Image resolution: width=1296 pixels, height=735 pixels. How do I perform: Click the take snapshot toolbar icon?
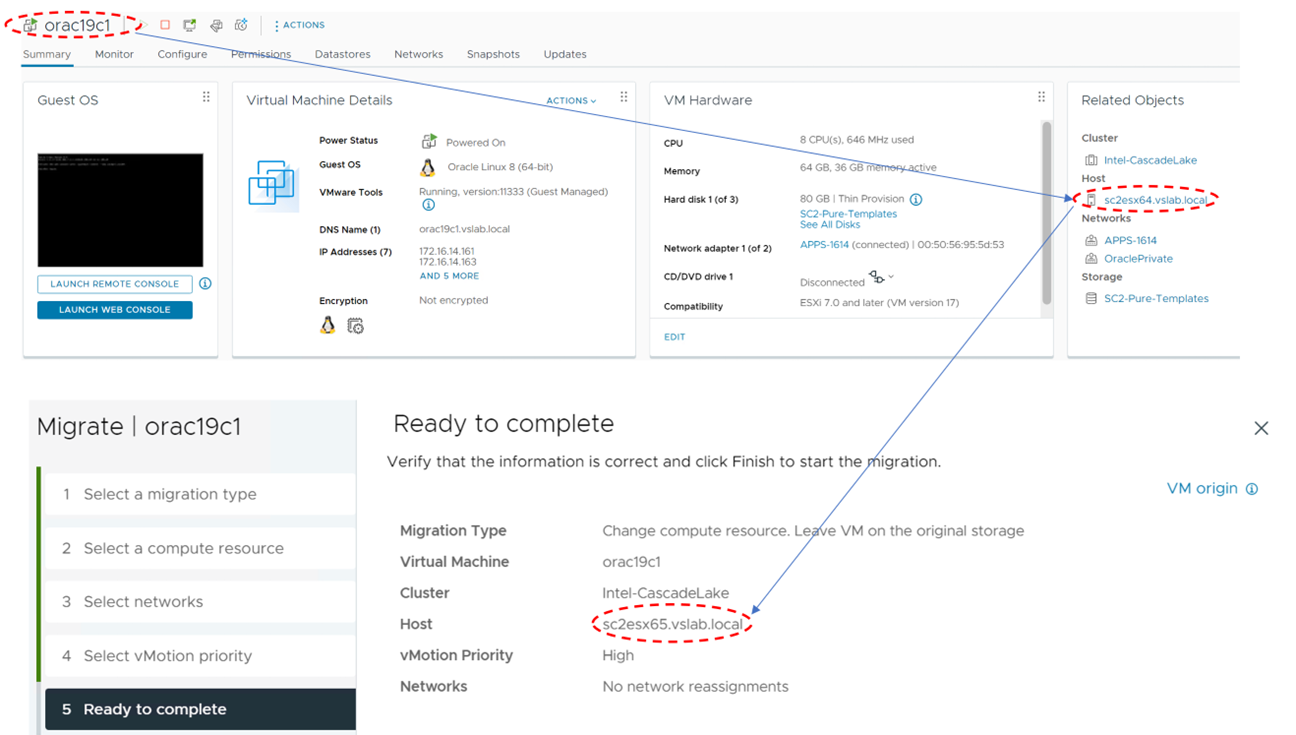241,25
